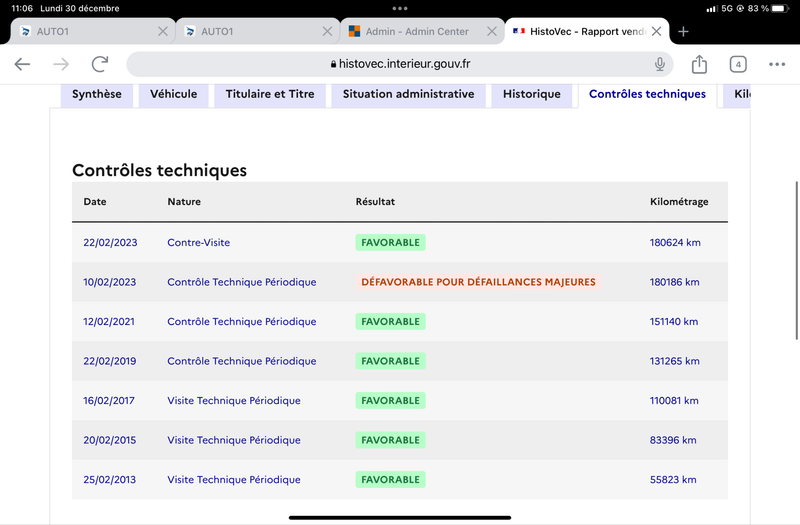This screenshot has width=800, height=525.
Task: Tap the microphone icon in the address bar
Action: pyautogui.click(x=660, y=64)
